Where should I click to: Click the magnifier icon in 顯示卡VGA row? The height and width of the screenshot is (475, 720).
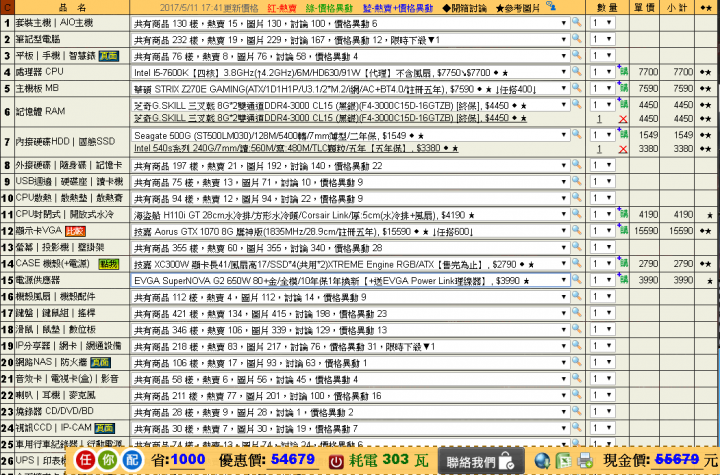point(577,230)
